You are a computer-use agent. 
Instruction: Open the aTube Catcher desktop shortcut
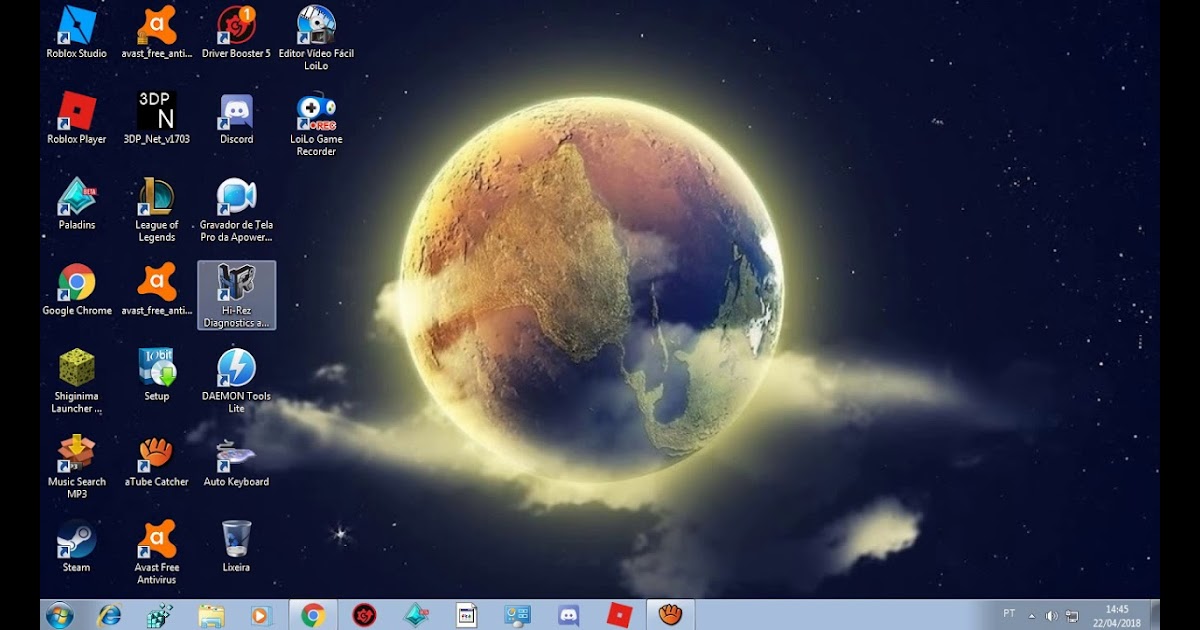tap(157, 461)
